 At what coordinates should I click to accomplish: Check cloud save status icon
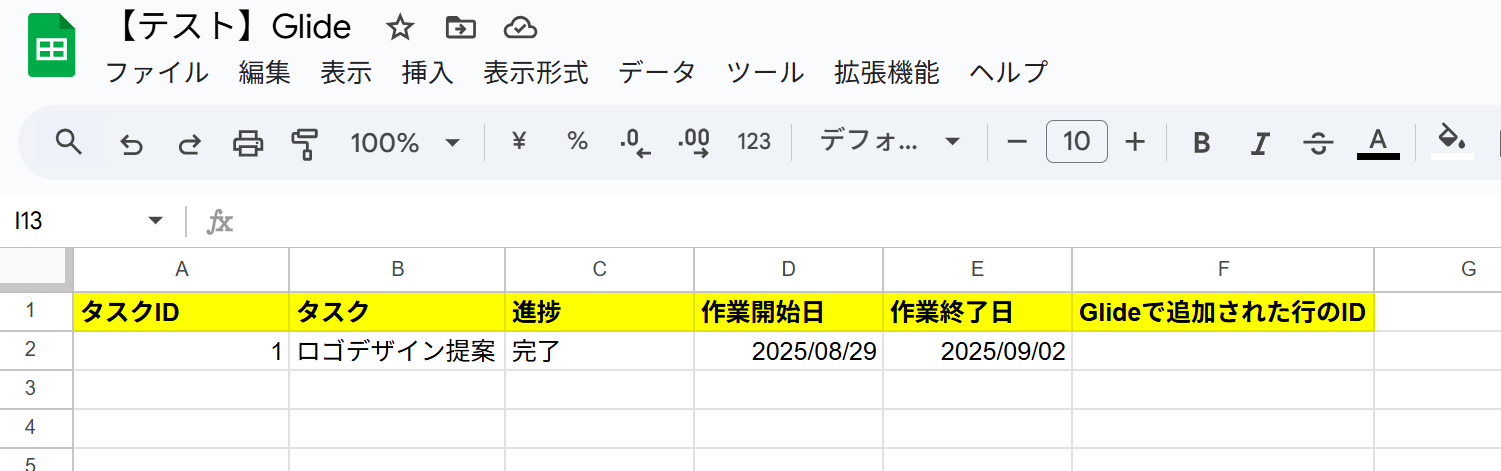click(x=520, y=28)
